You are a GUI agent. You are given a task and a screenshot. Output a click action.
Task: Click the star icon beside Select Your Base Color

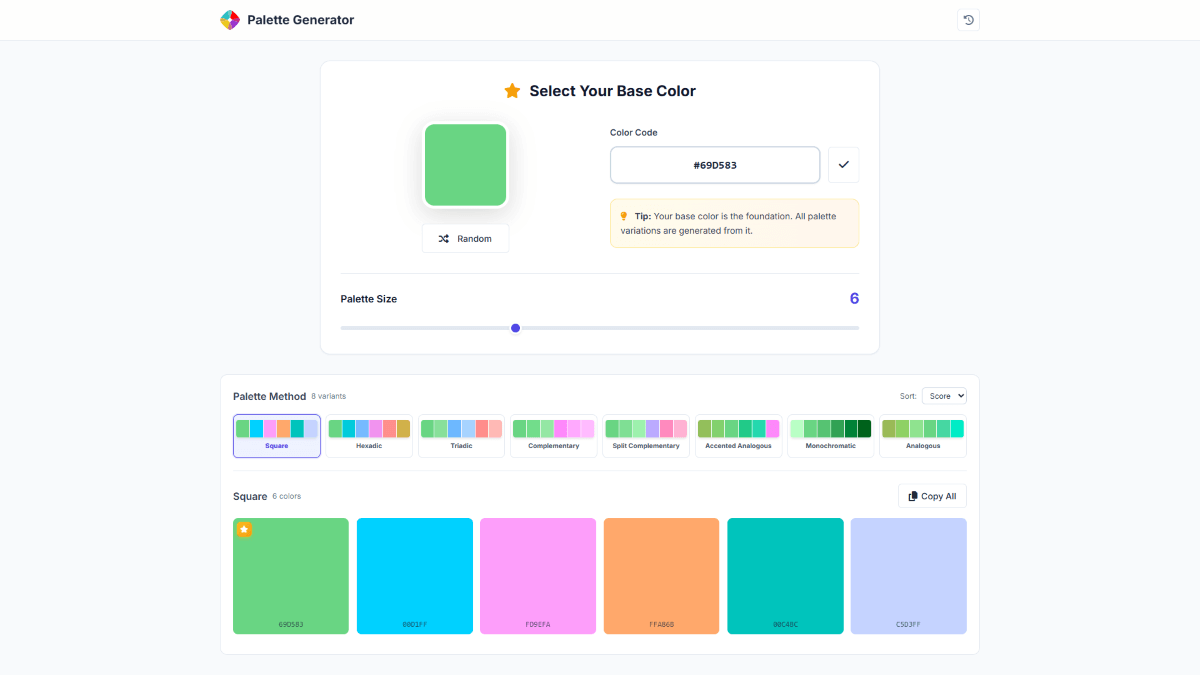(x=512, y=90)
